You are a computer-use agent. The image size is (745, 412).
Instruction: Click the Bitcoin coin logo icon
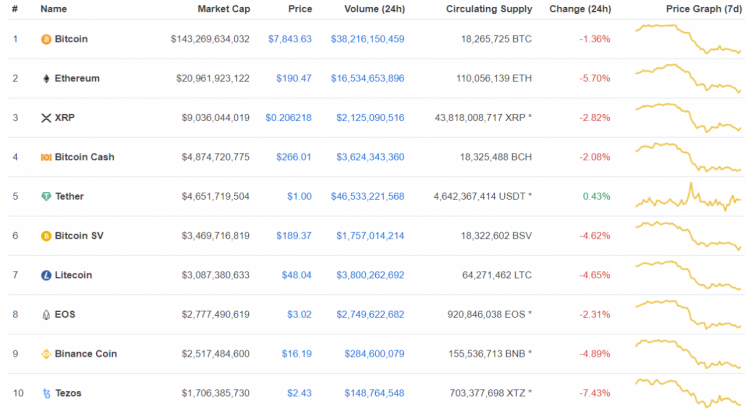[46, 39]
